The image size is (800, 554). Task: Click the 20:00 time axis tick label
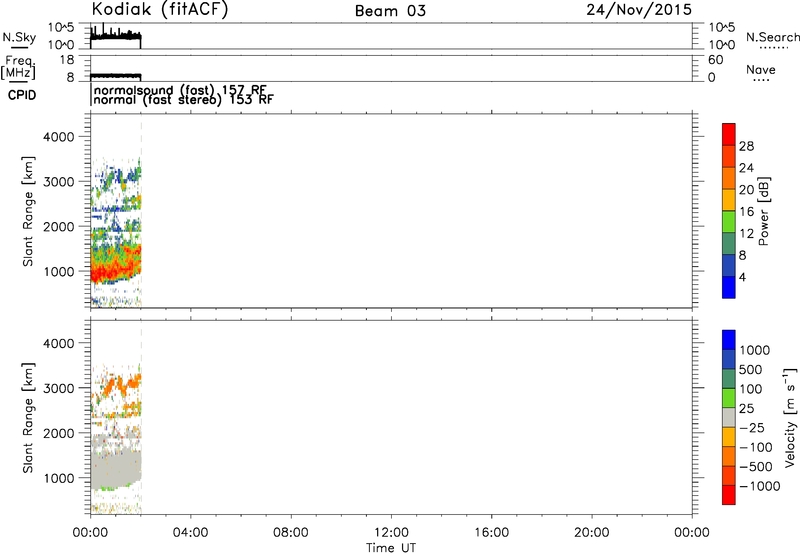pos(591,533)
